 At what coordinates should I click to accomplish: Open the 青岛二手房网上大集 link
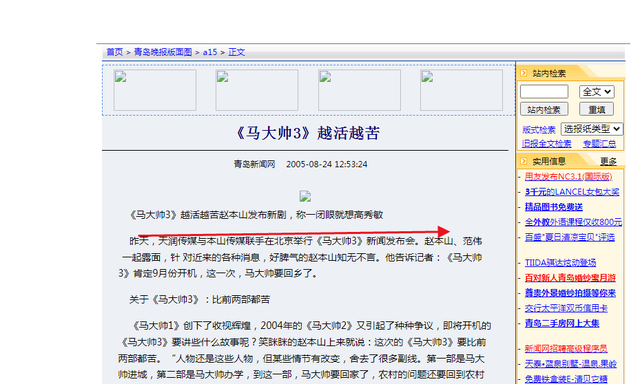[x=562, y=323]
